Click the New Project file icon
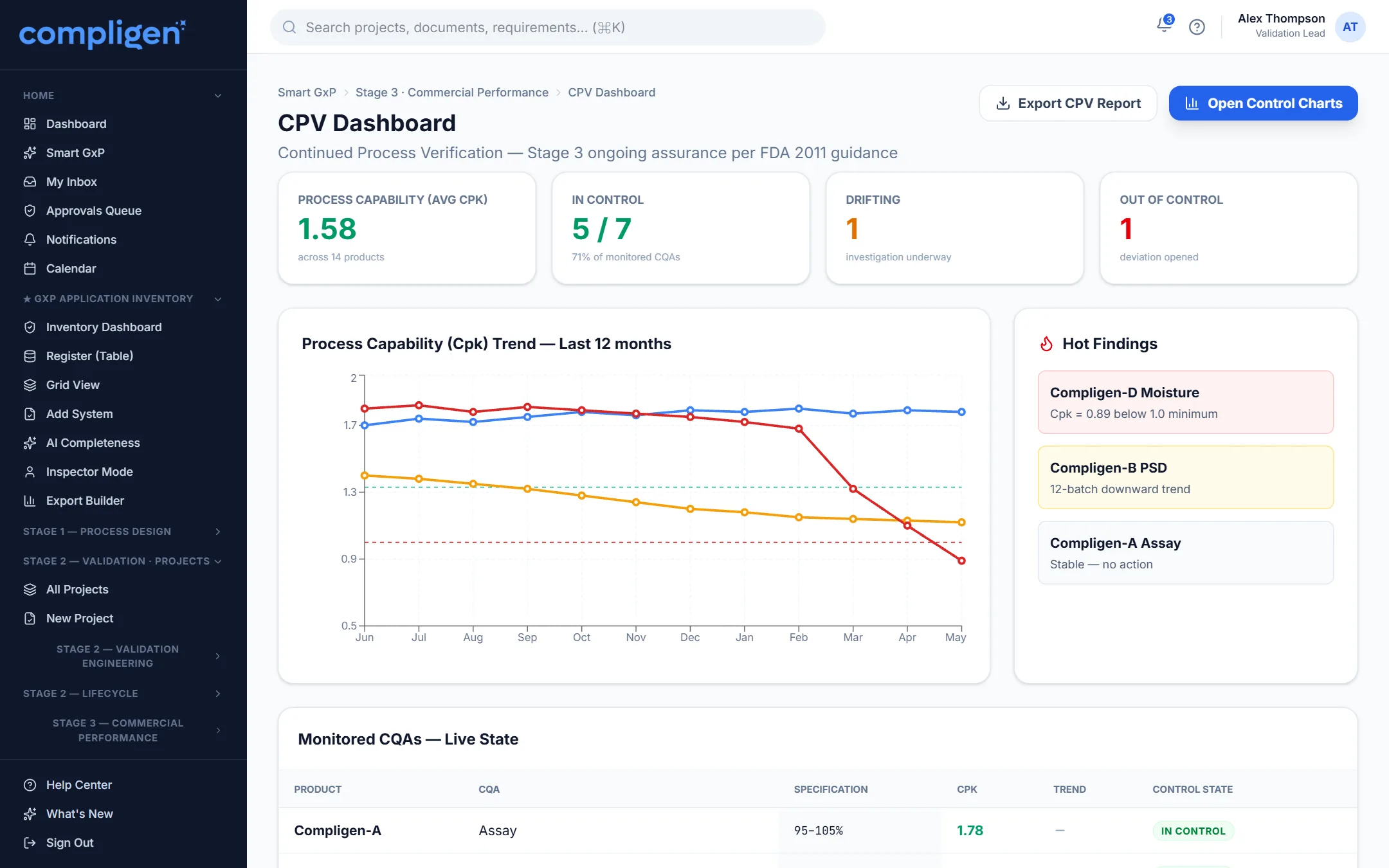The height and width of the screenshot is (868, 1389). click(30, 618)
